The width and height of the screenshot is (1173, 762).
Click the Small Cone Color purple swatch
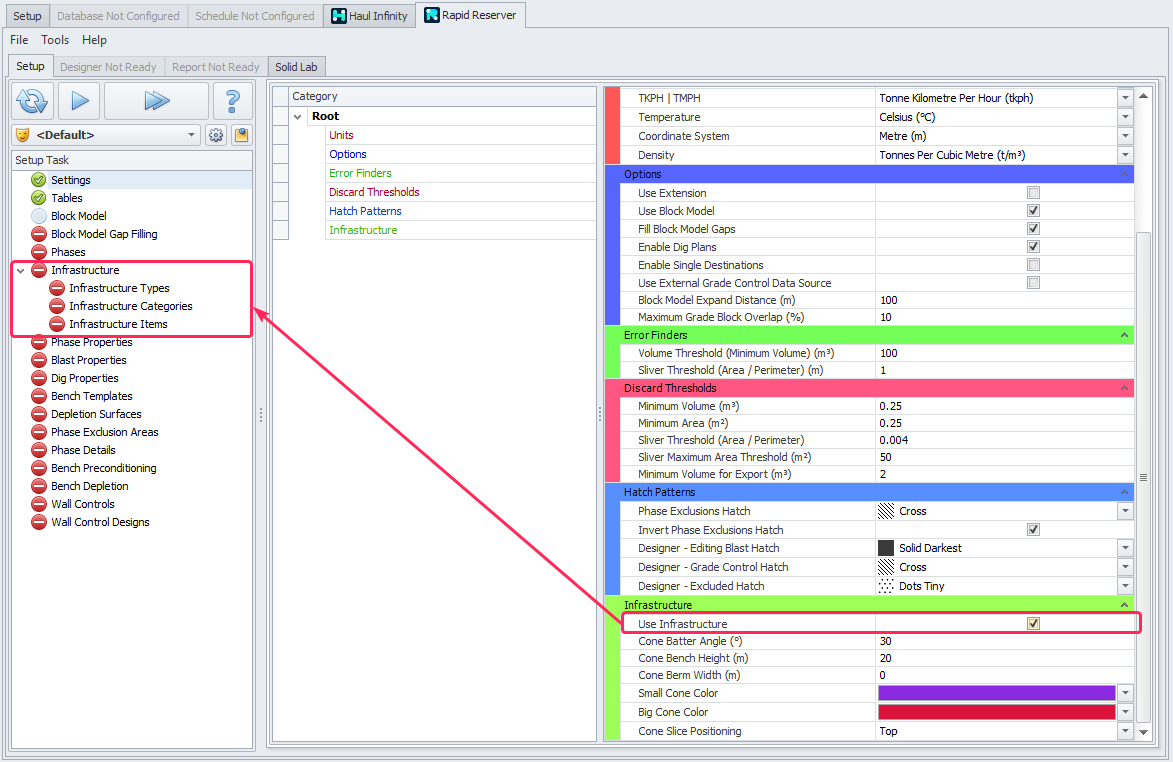click(x=995, y=693)
